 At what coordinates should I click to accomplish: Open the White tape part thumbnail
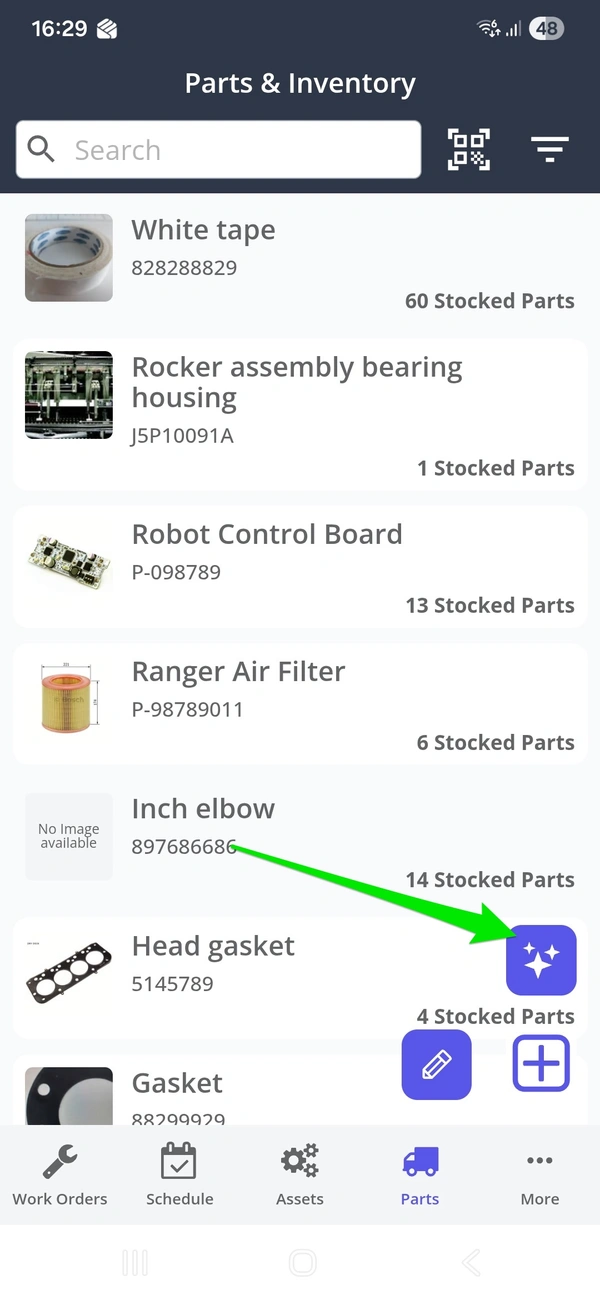(69, 258)
